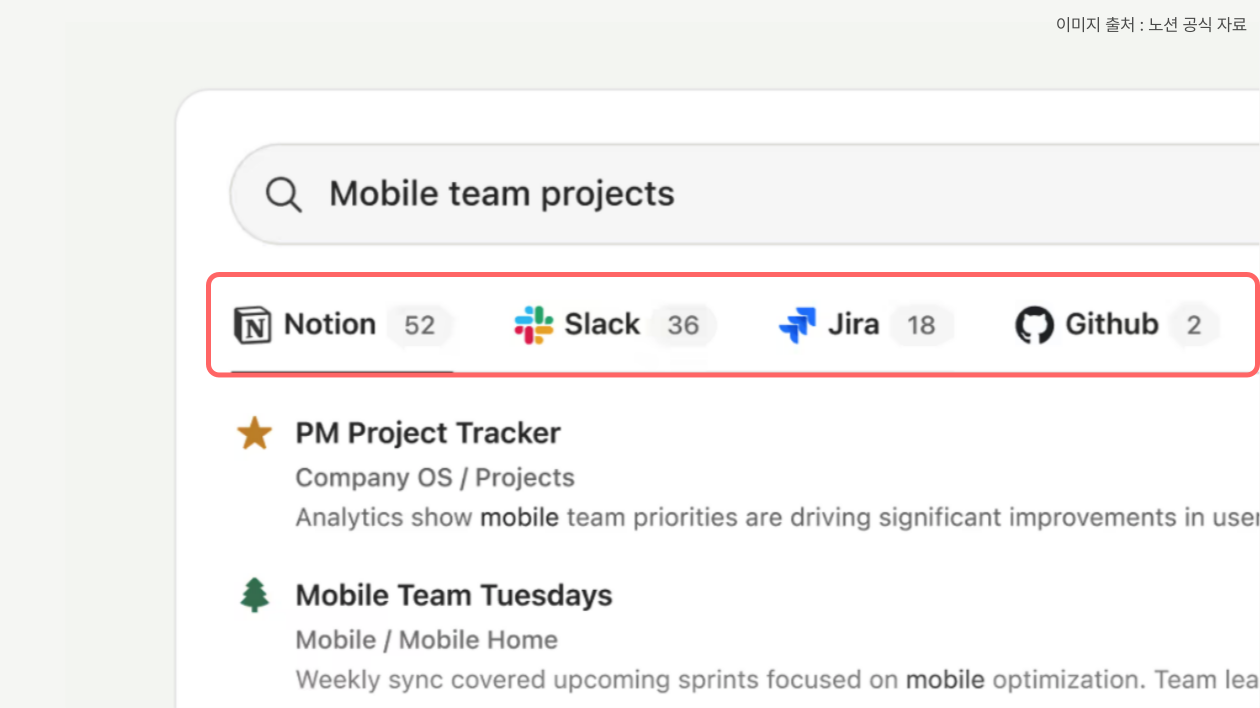Image resolution: width=1260 pixels, height=708 pixels.
Task: Click the Slack result count badge 36
Action: tap(683, 325)
